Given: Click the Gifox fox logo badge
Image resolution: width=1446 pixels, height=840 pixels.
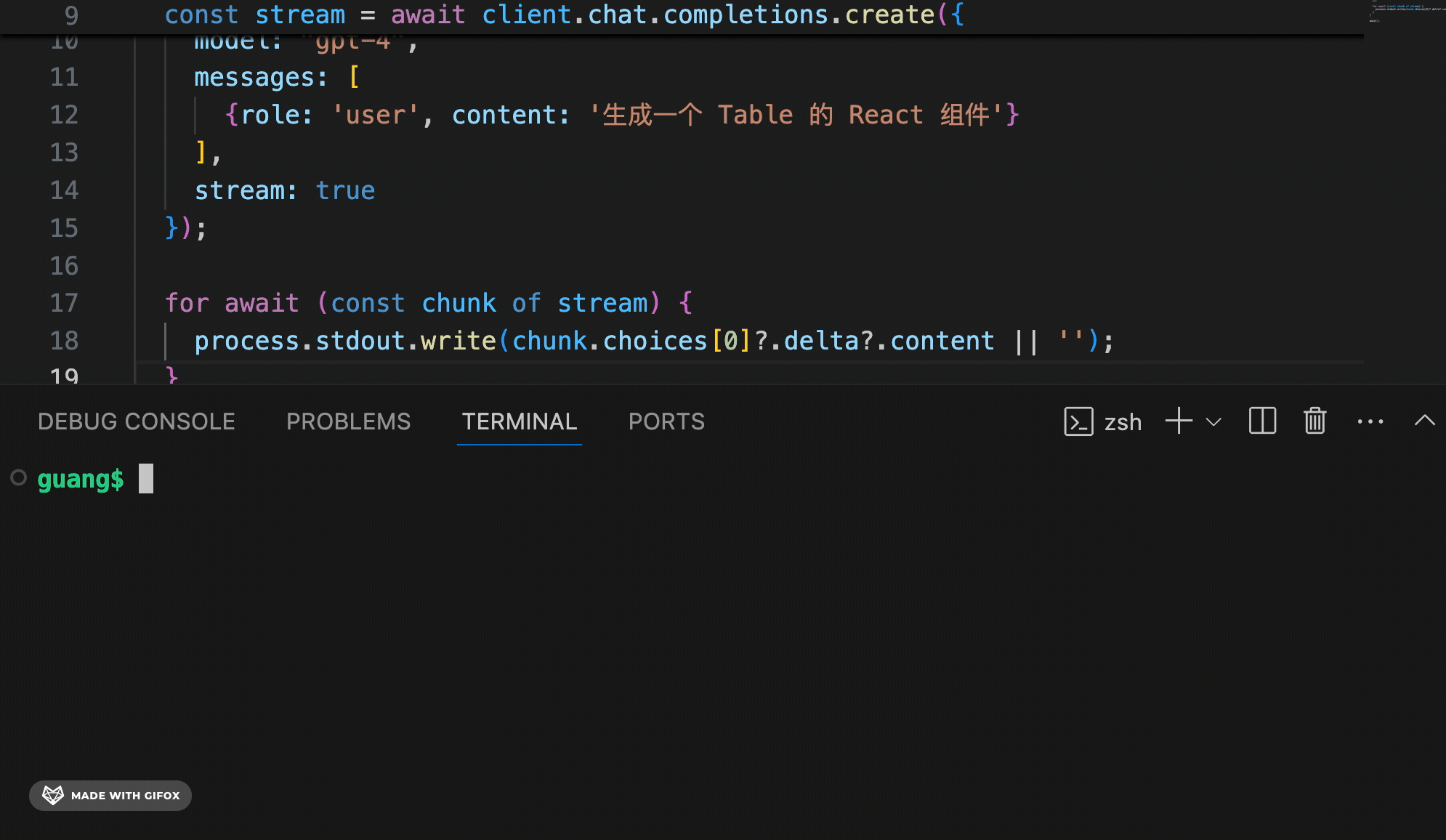Looking at the screenshot, I should click(53, 795).
